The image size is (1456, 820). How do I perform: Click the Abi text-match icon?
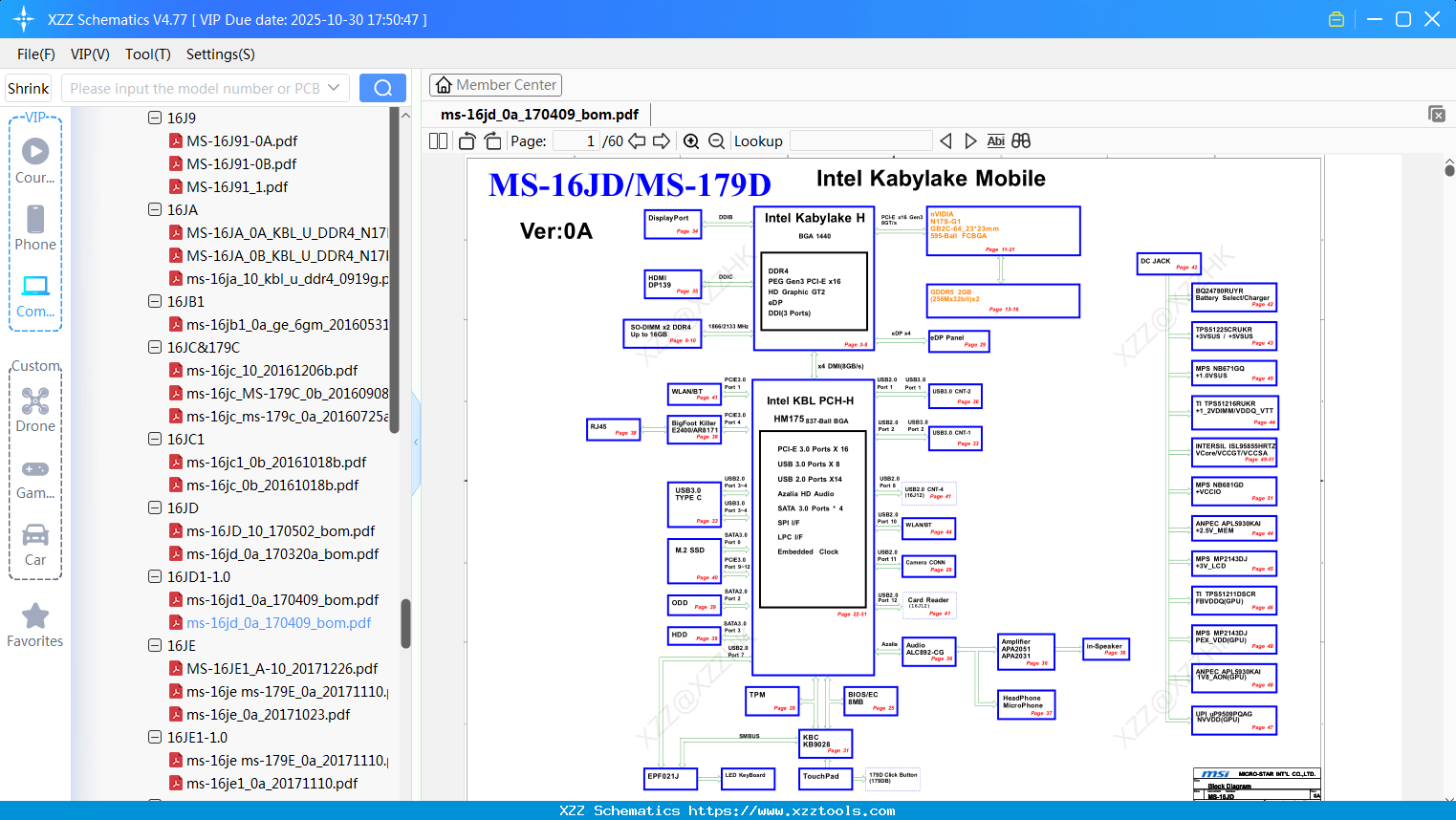coord(995,140)
